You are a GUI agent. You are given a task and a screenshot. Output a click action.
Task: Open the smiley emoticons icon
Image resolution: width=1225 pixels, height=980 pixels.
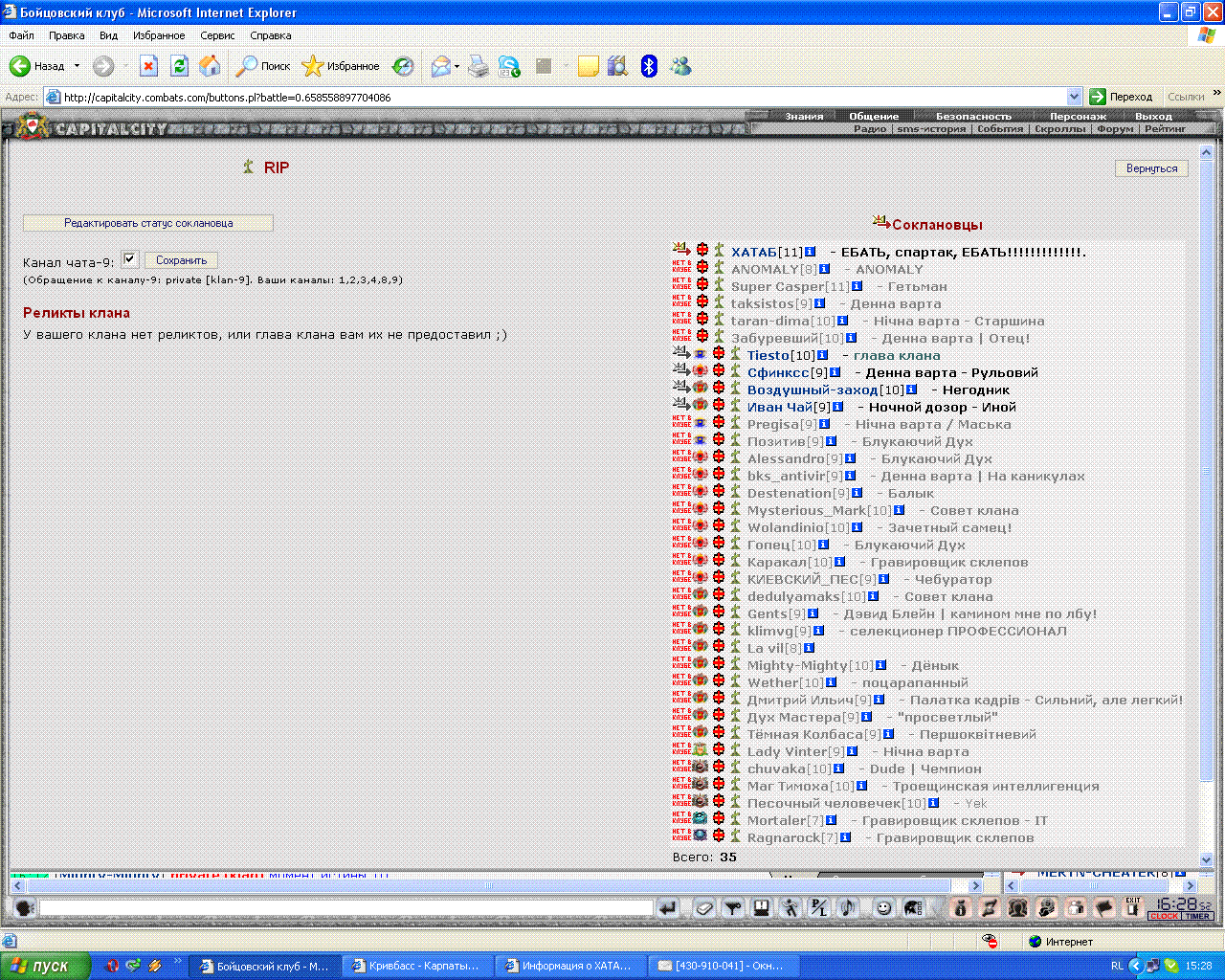tap(884, 908)
